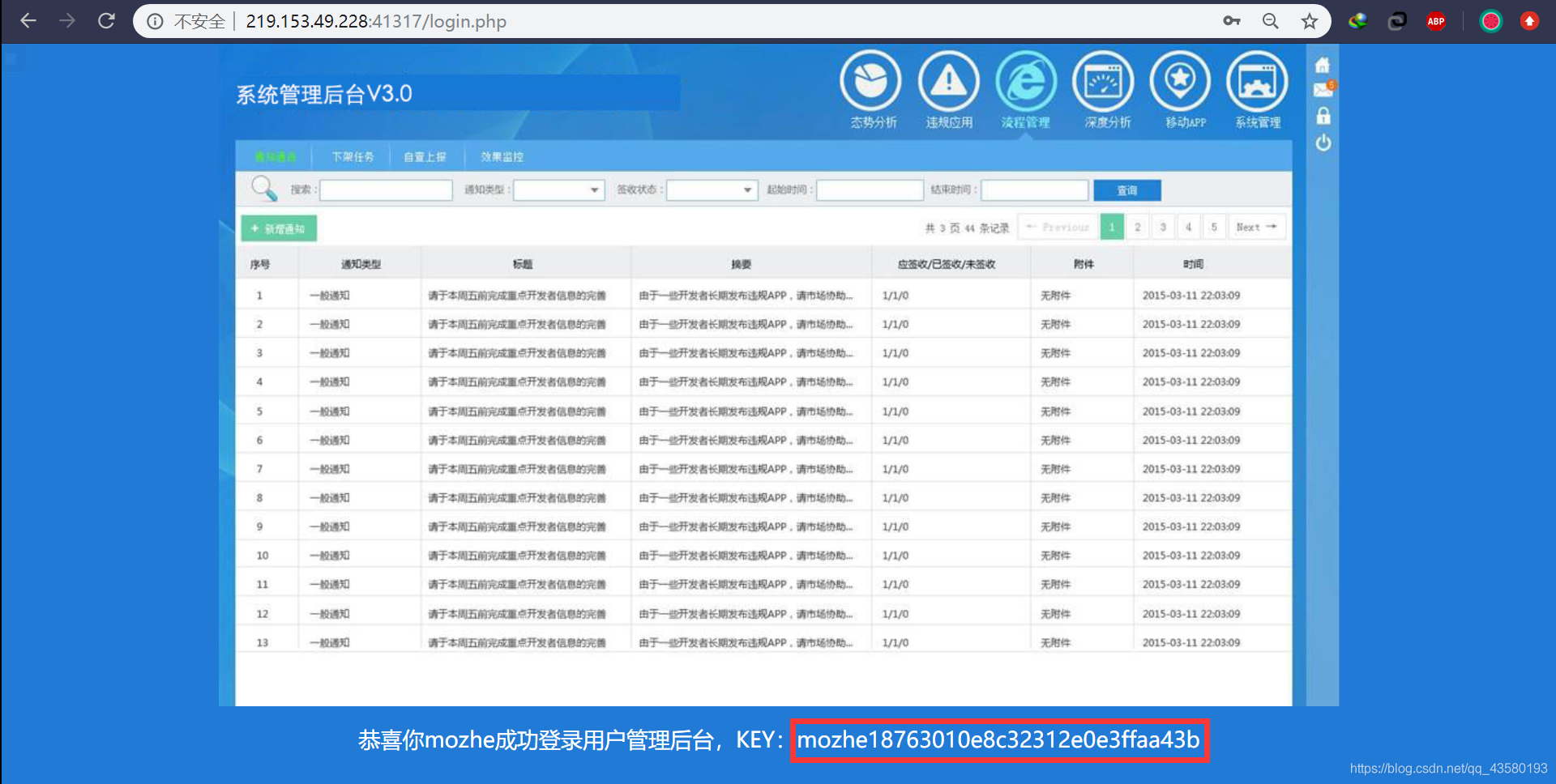Open the mail icon in right sidebar

1323,89
